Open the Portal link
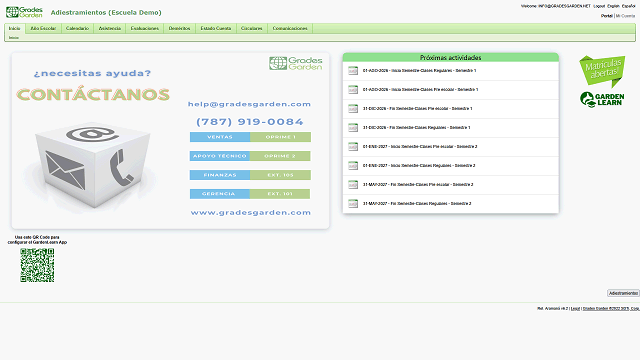The image size is (640, 360). click(607, 16)
